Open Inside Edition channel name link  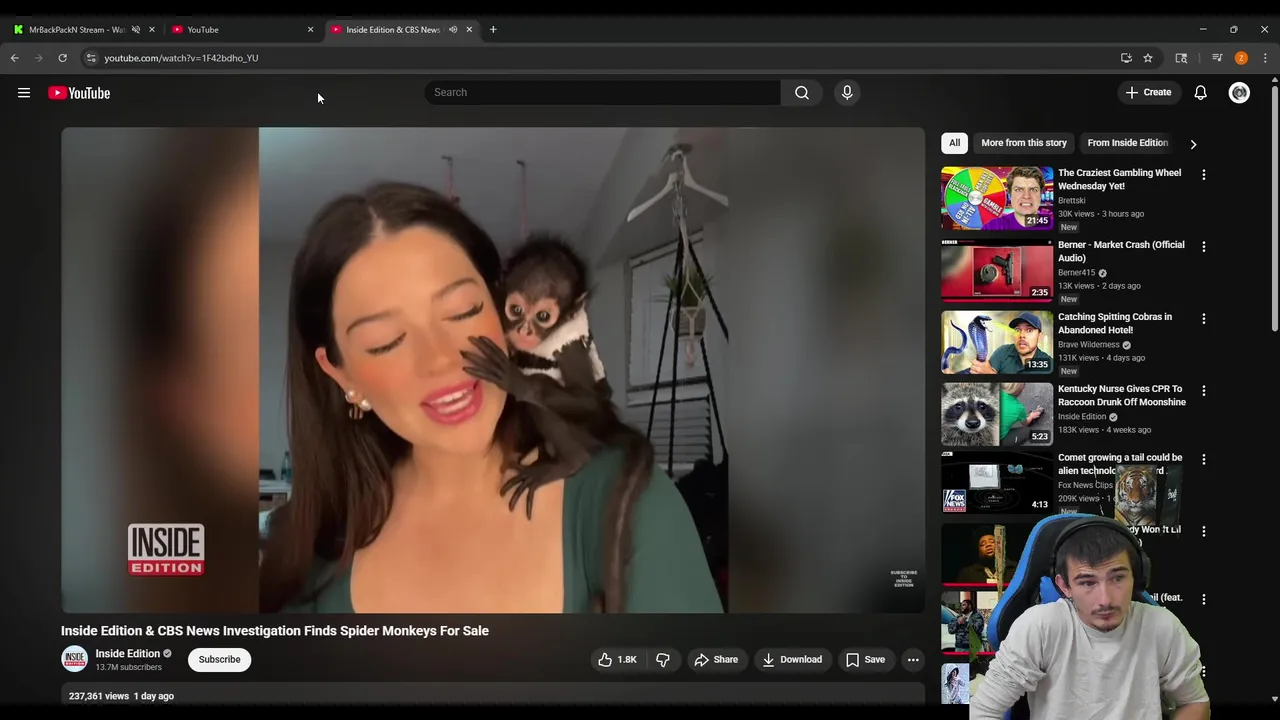tap(128, 654)
